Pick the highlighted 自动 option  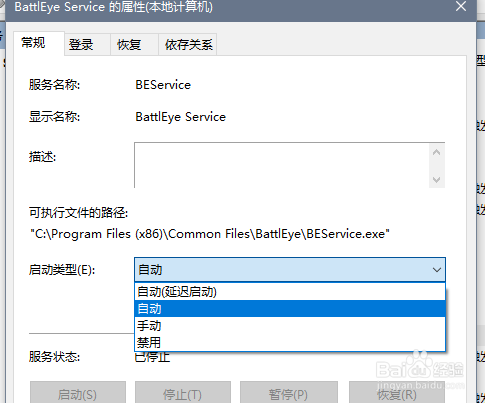tap(290, 309)
